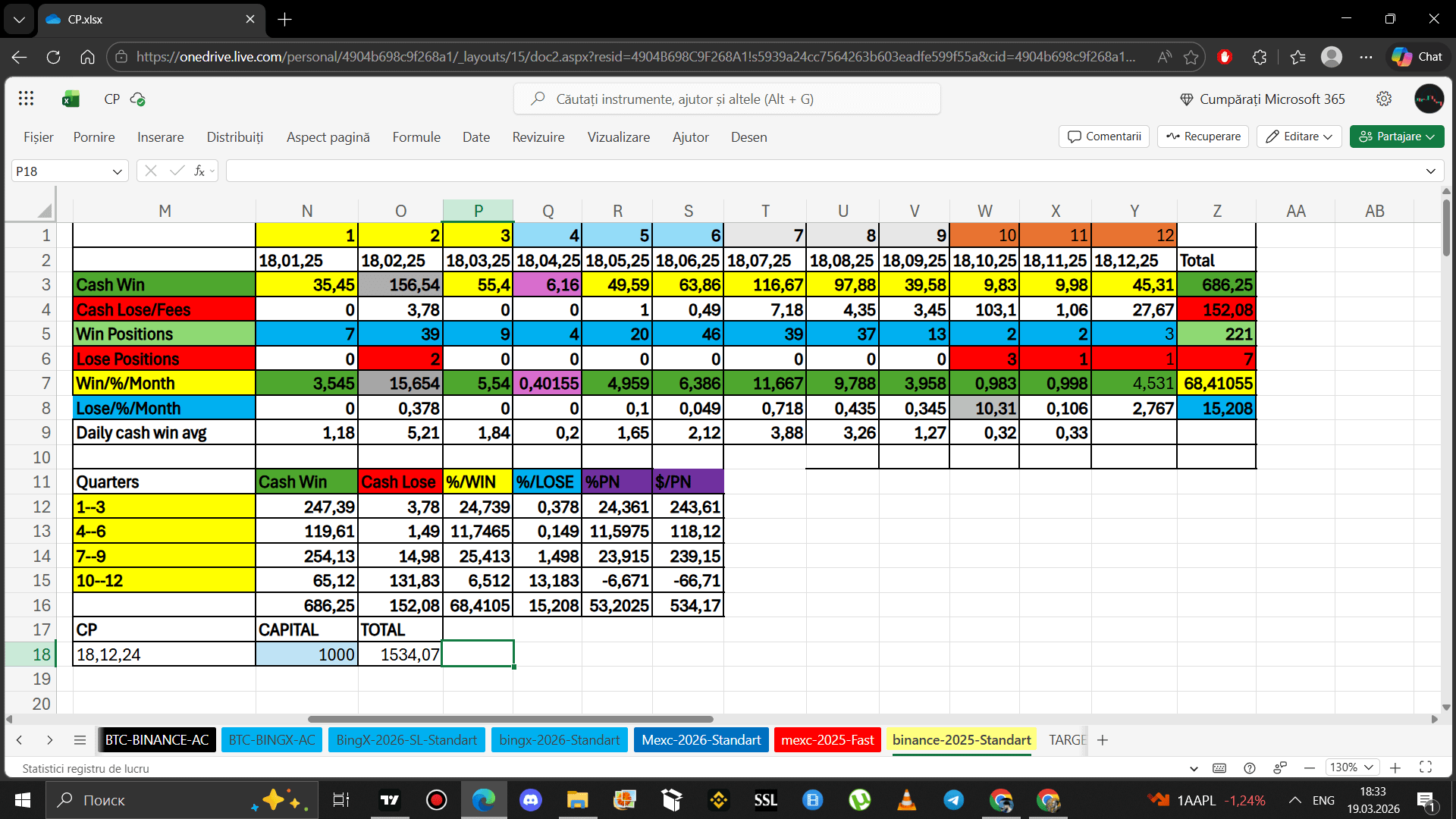Open Discord from the taskbar
Viewport: 1456px width, 819px height.
point(530,800)
